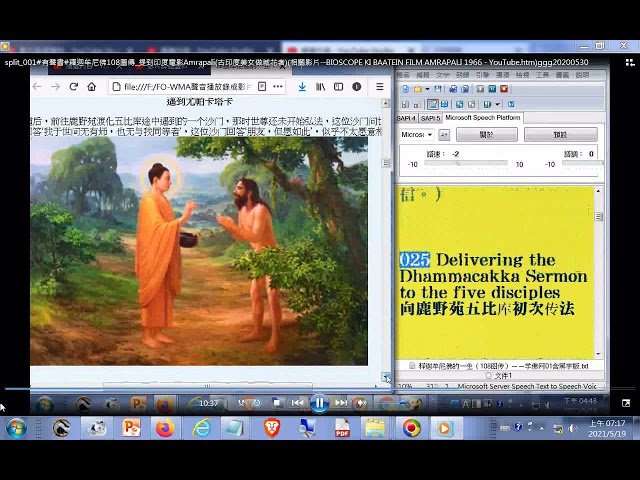Open the 編輯 (Edit) menu
The image size is (640, 480).
(x=423, y=75)
